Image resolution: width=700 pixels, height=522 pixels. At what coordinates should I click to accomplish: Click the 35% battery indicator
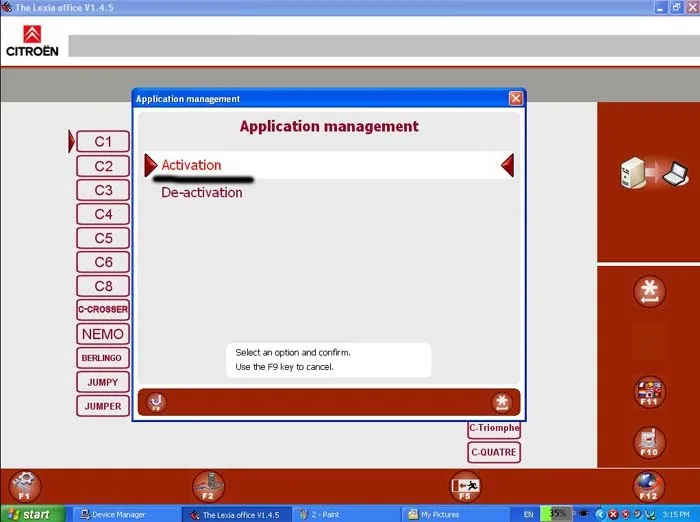[556, 514]
